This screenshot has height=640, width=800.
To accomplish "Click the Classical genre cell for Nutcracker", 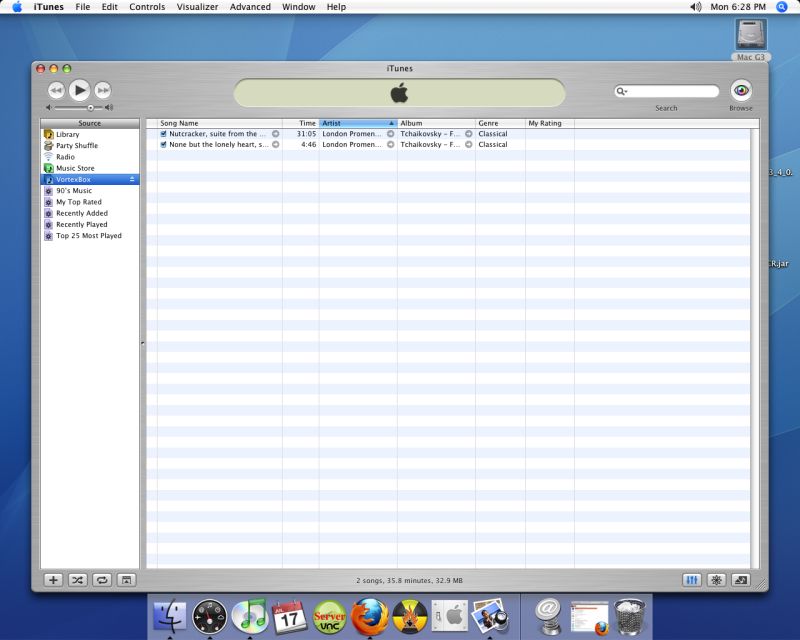I will tap(493, 134).
